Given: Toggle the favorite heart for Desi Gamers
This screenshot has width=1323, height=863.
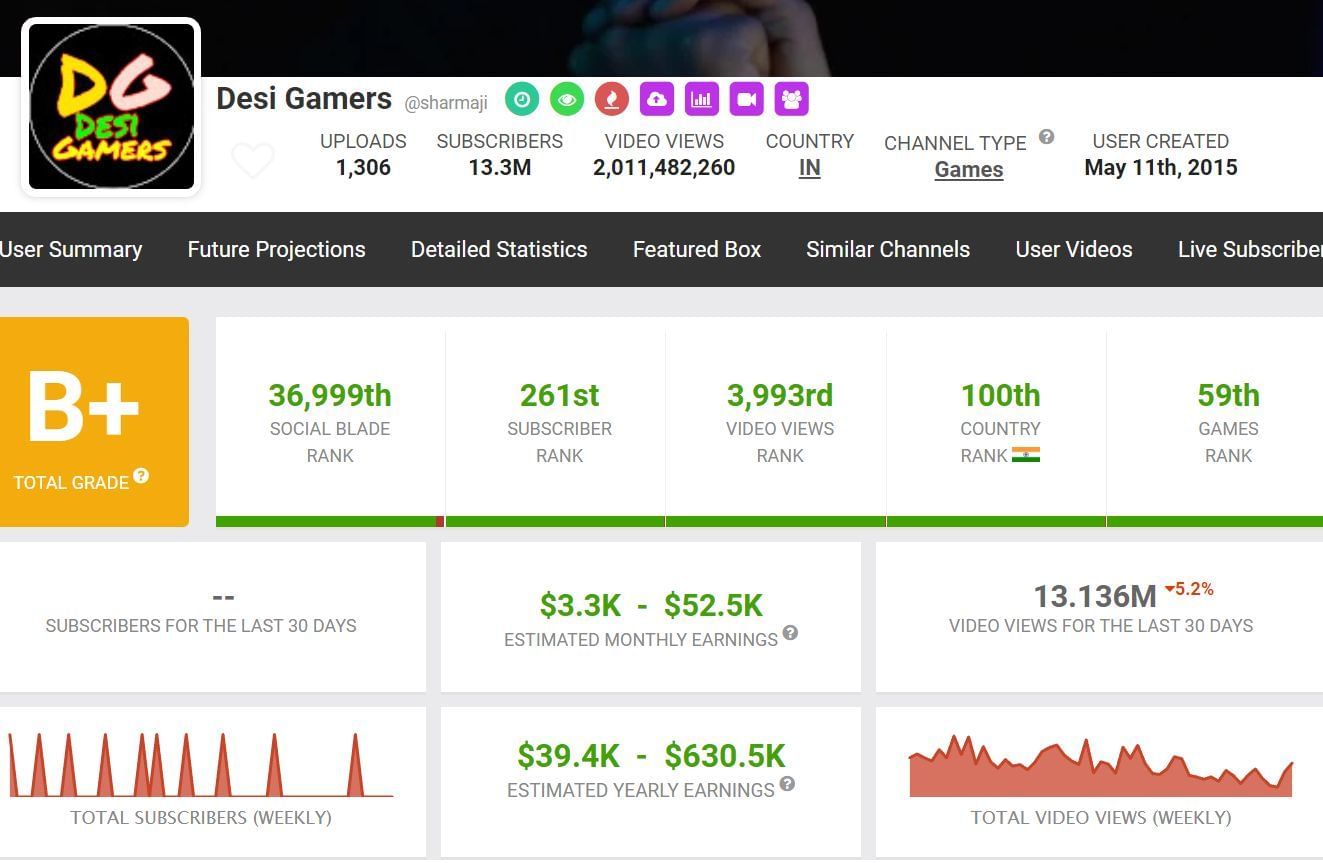Looking at the screenshot, I should tap(252, 160).
